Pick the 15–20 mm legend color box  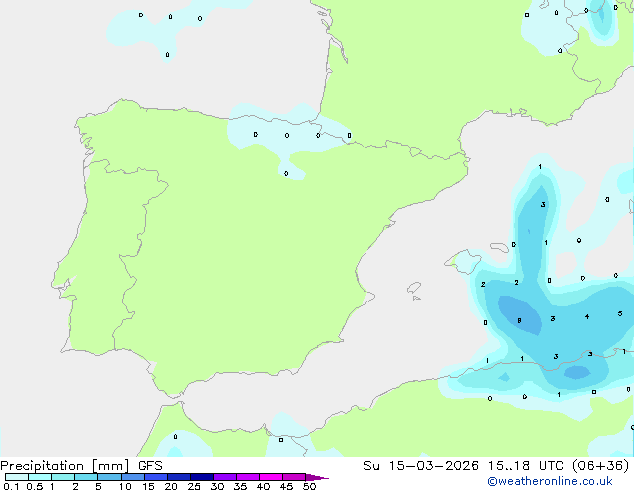point(156,477)
